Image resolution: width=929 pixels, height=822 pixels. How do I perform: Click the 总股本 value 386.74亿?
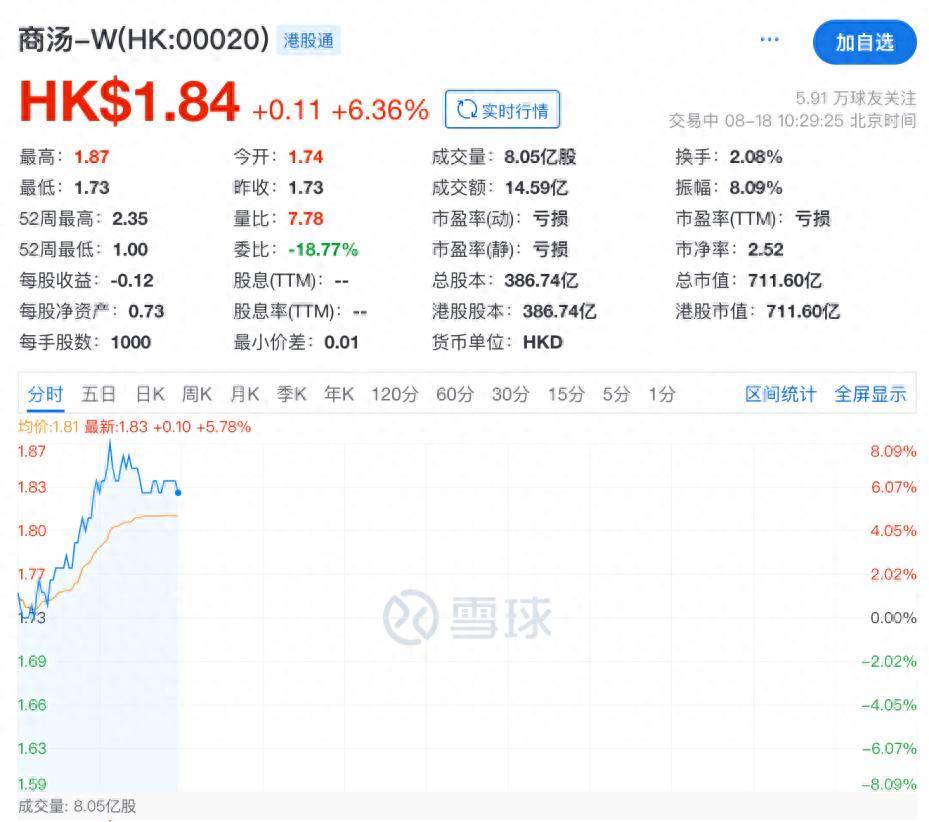tap(542, 280)
